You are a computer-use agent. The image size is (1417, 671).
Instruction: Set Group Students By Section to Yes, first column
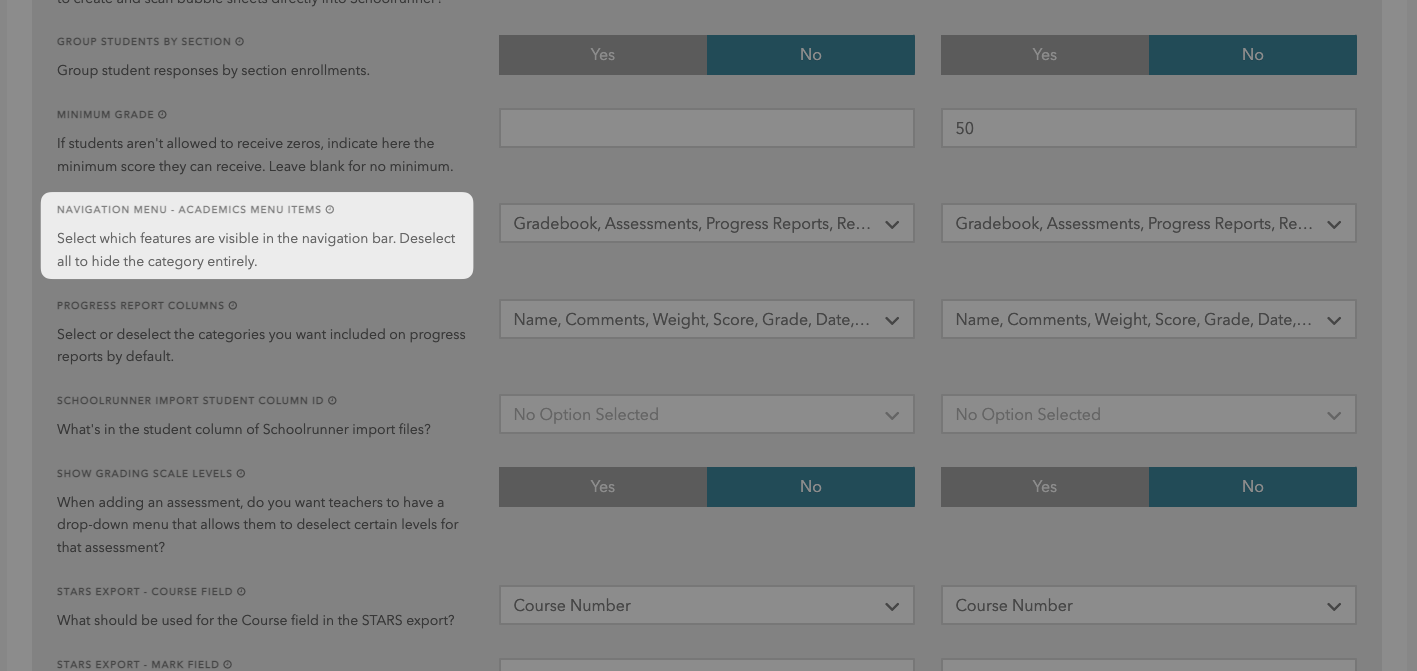pyautogui.click(x=603, y=55)
